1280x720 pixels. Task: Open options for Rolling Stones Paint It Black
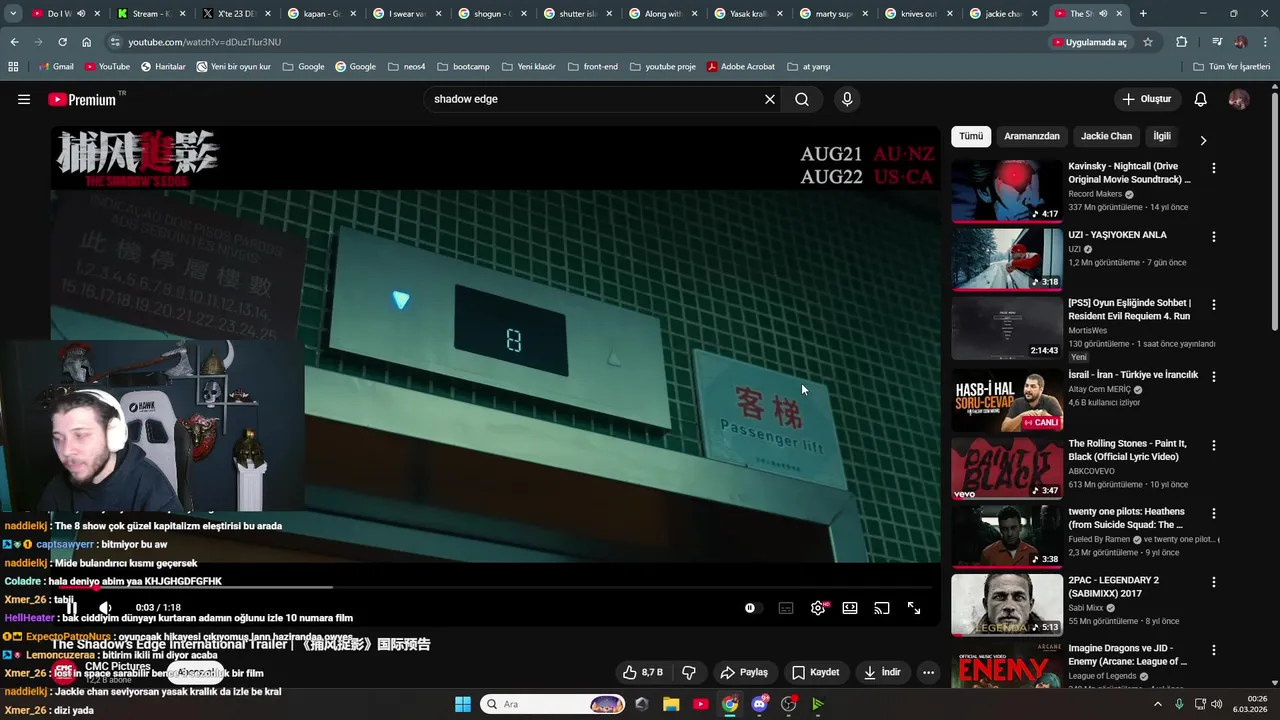click(x=1214, y=445)
